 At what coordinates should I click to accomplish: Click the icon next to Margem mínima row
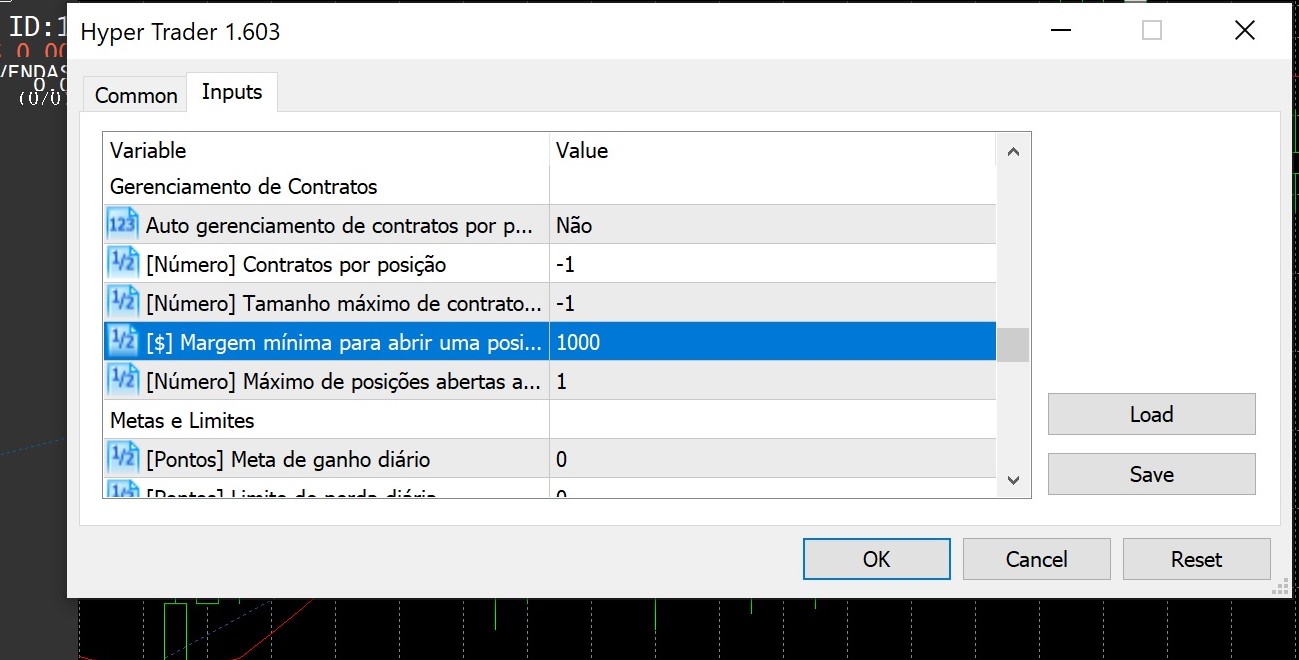coord(122,342)
